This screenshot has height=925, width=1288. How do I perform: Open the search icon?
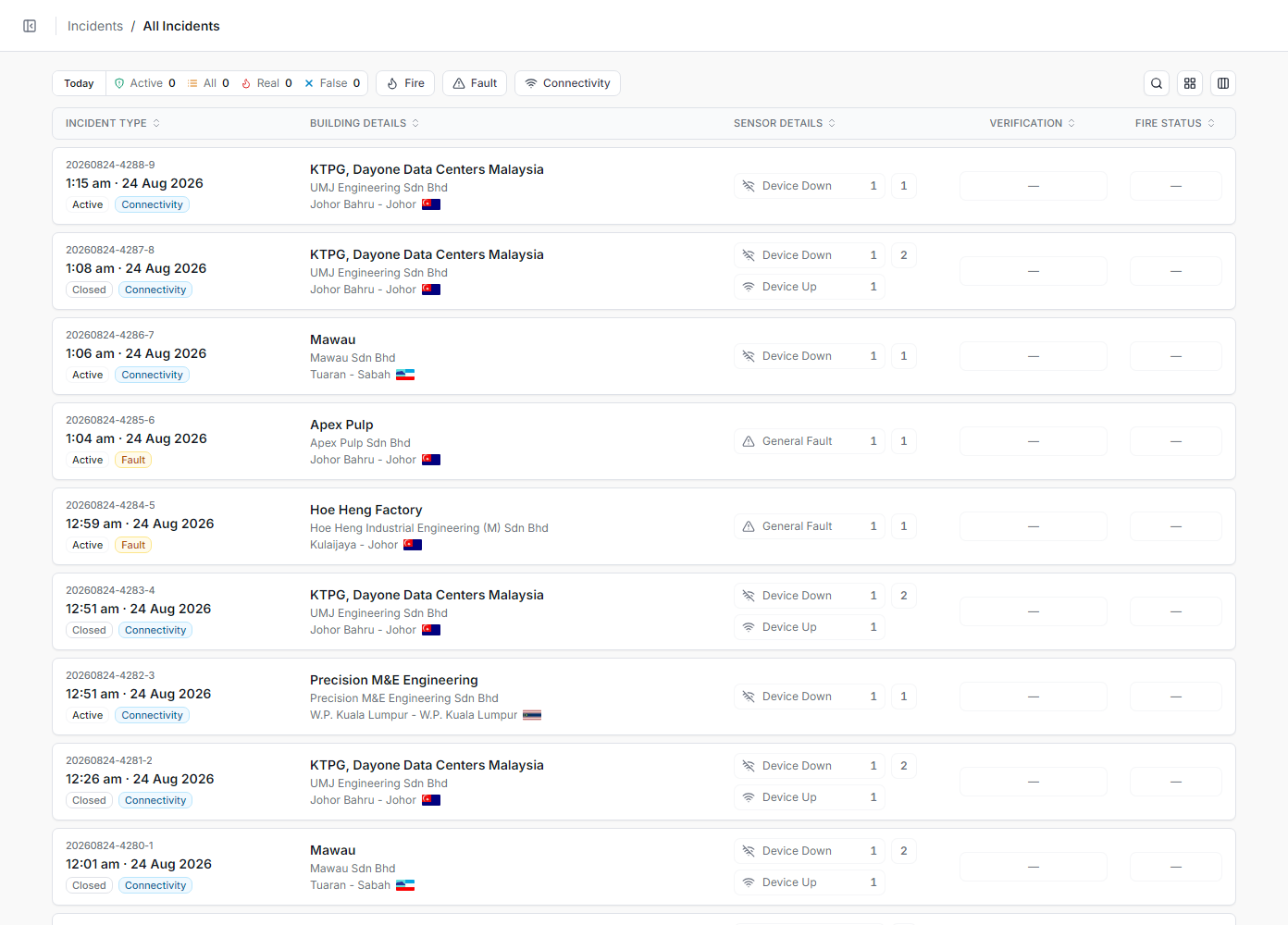pos(1157,83)
